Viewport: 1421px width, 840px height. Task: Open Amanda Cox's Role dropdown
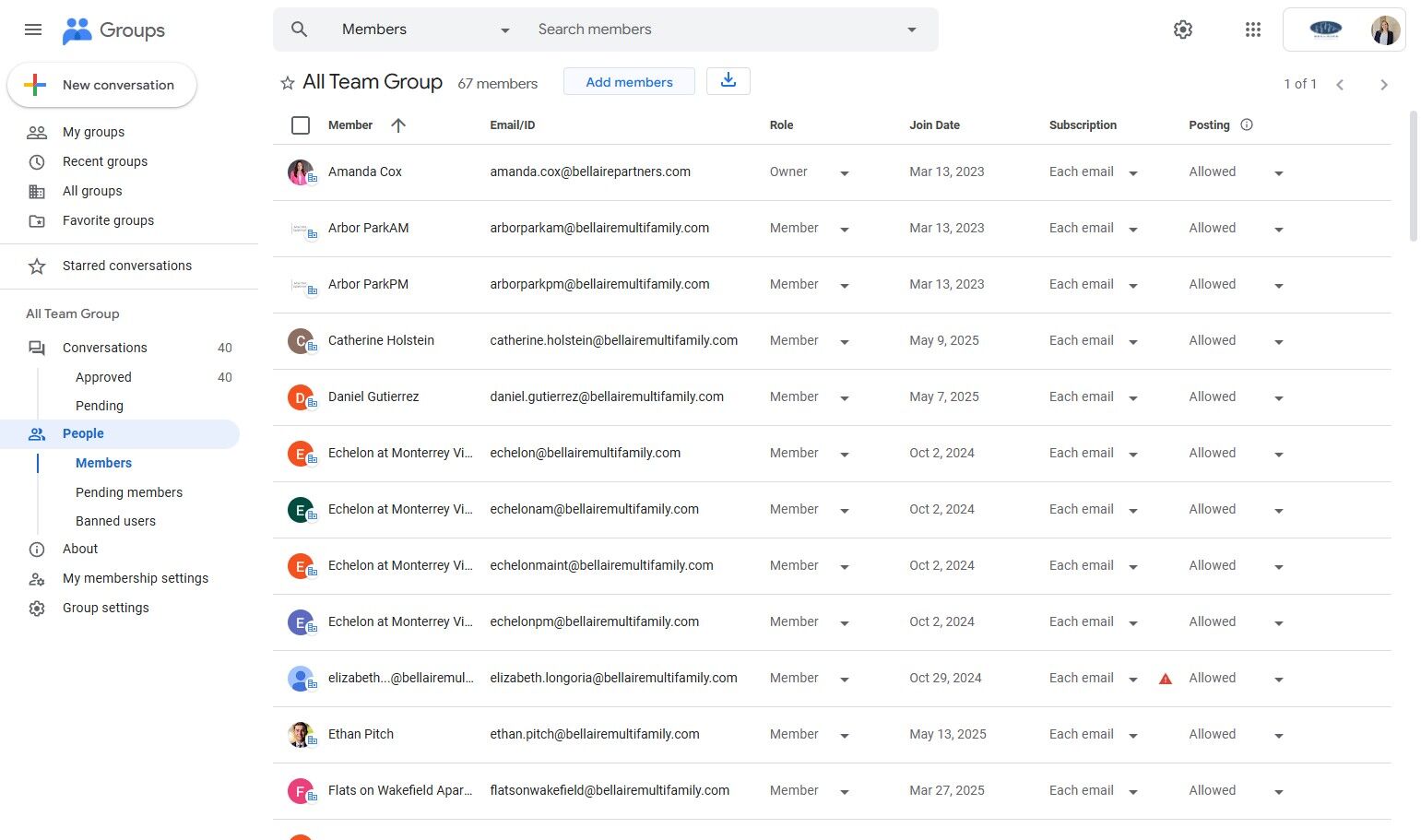pyautogui.click(x=844, y=173)
